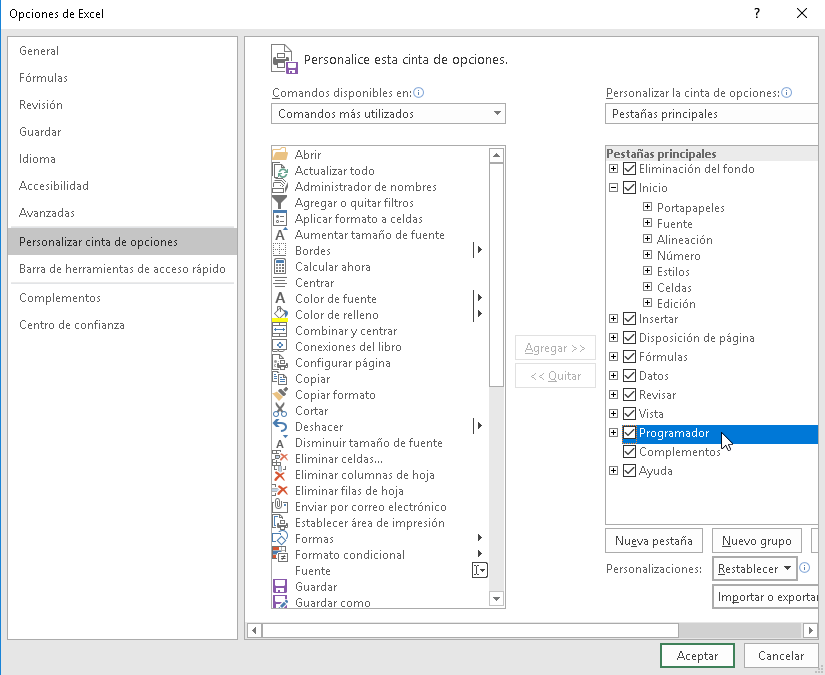Click the Cancelar button

(x=781, y=656)
